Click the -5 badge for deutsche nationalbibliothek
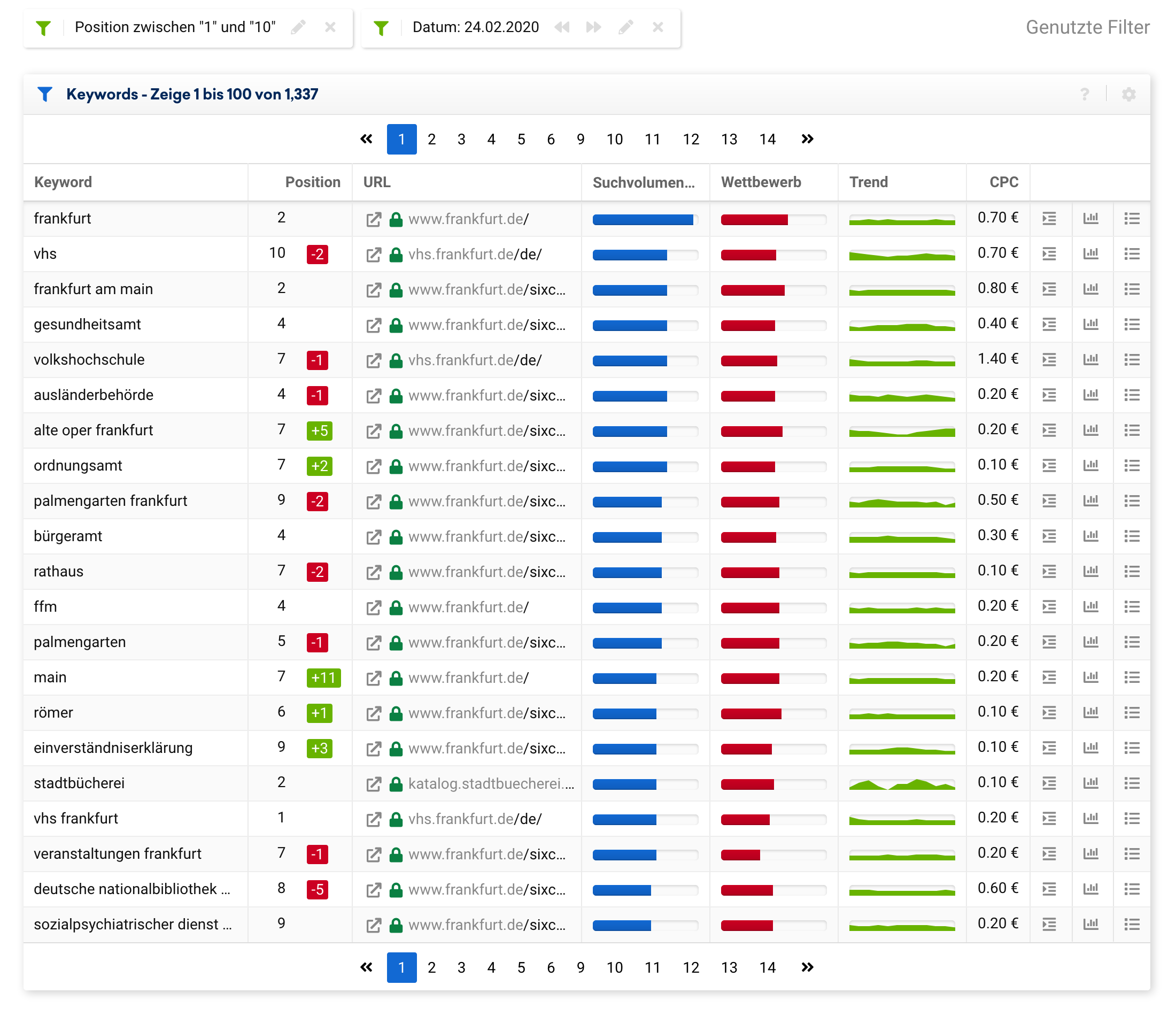The width and height of the screenshot is (1176, 1016). [318, 889]
